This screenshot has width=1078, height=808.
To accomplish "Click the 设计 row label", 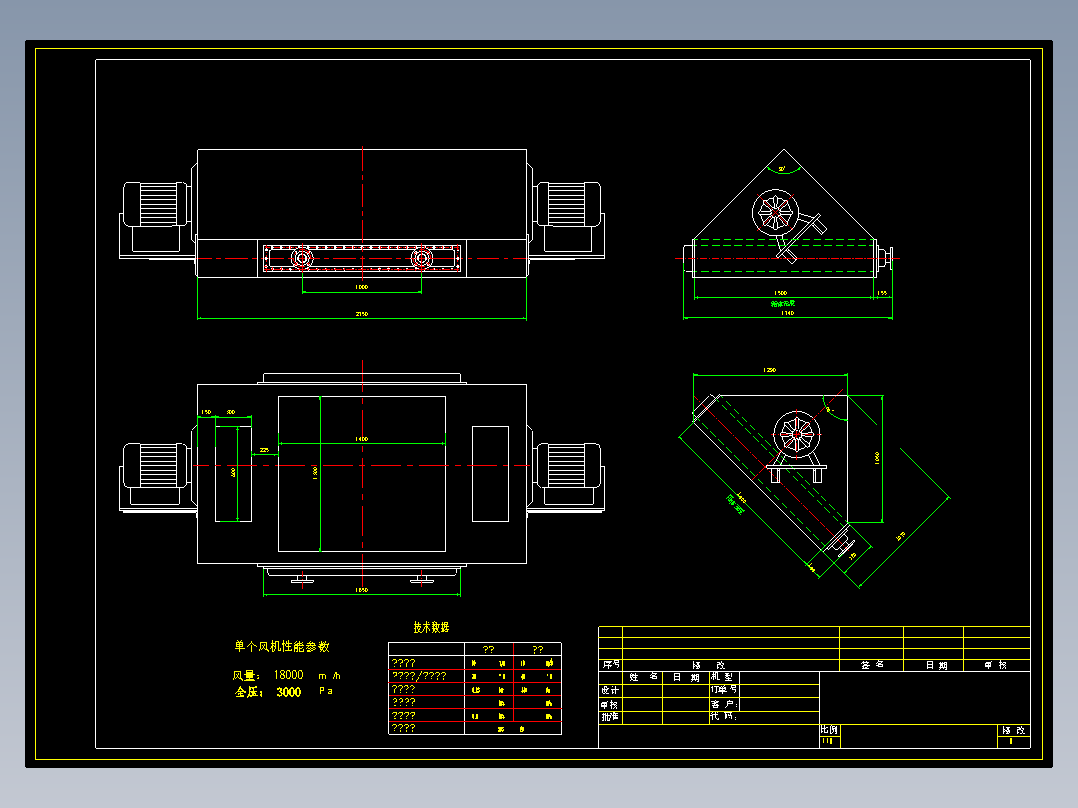I will (x=610, y=690).
